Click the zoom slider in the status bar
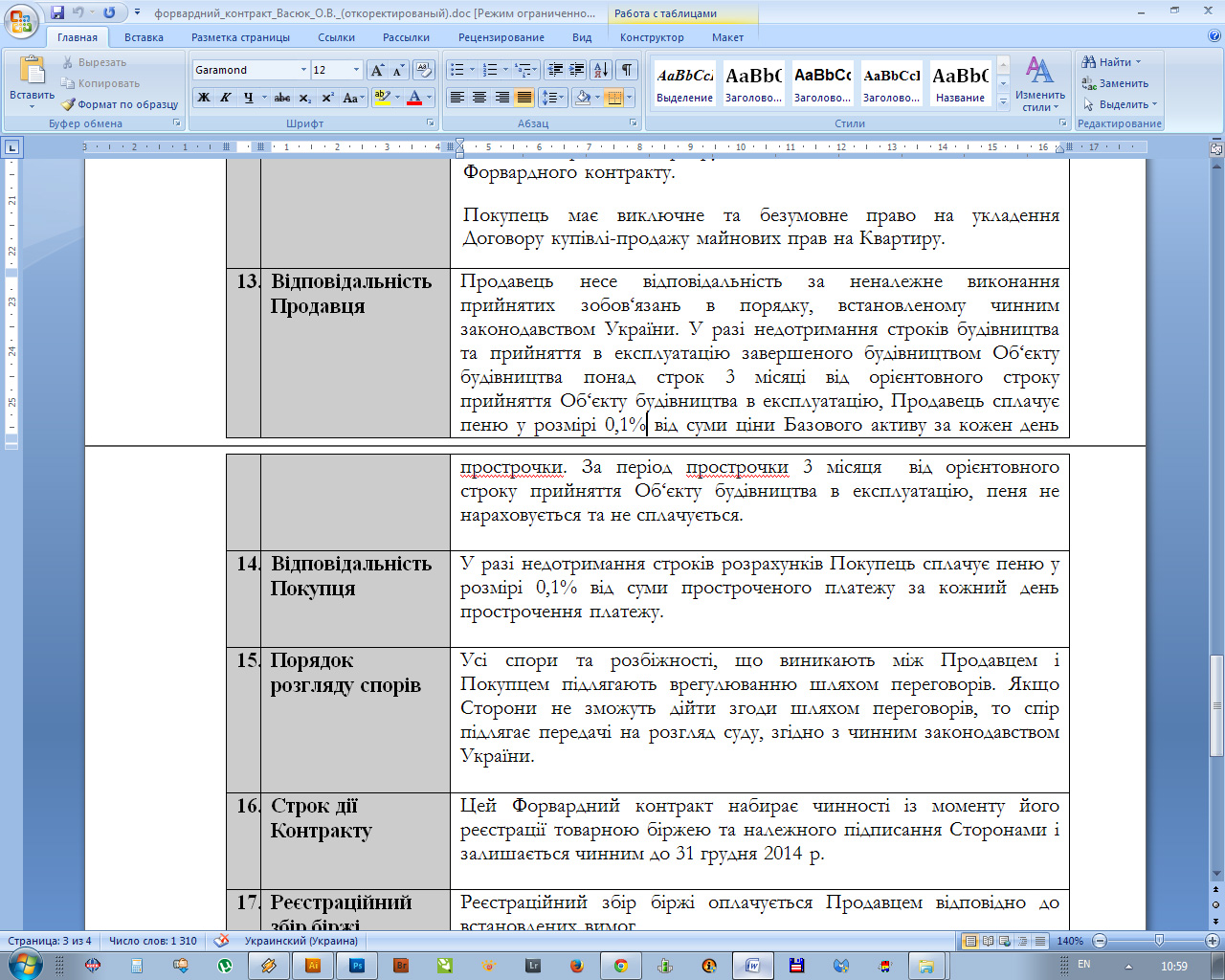Viewport: 1225px width, 980px height. tap(1159, 941)
